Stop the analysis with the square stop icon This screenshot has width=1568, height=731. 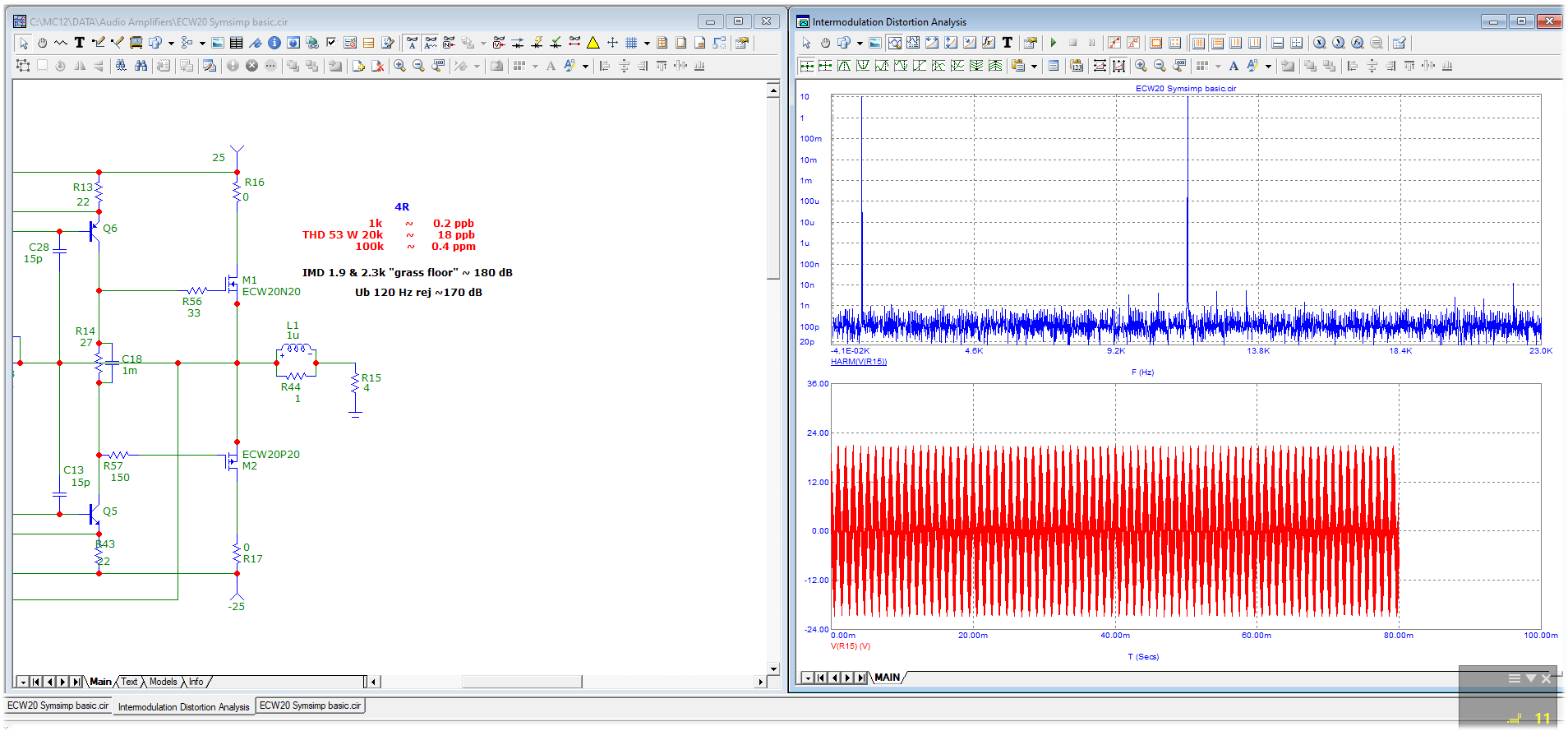(x=1072, y=43)
